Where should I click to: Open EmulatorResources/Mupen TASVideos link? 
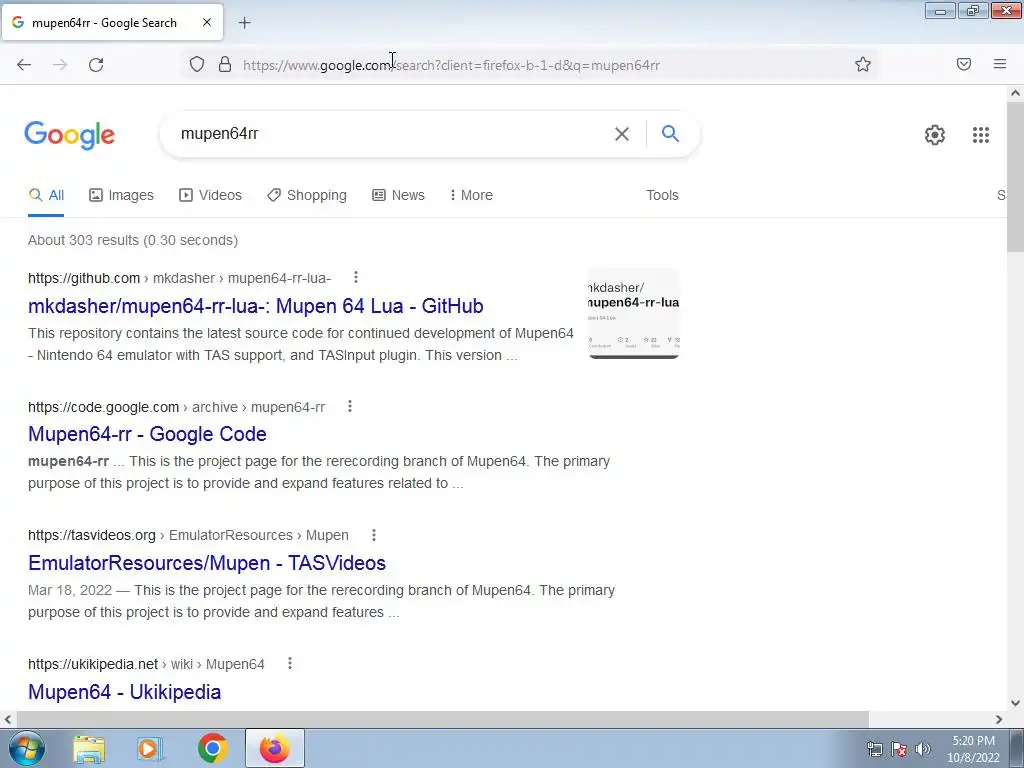[x=206, y=562]
